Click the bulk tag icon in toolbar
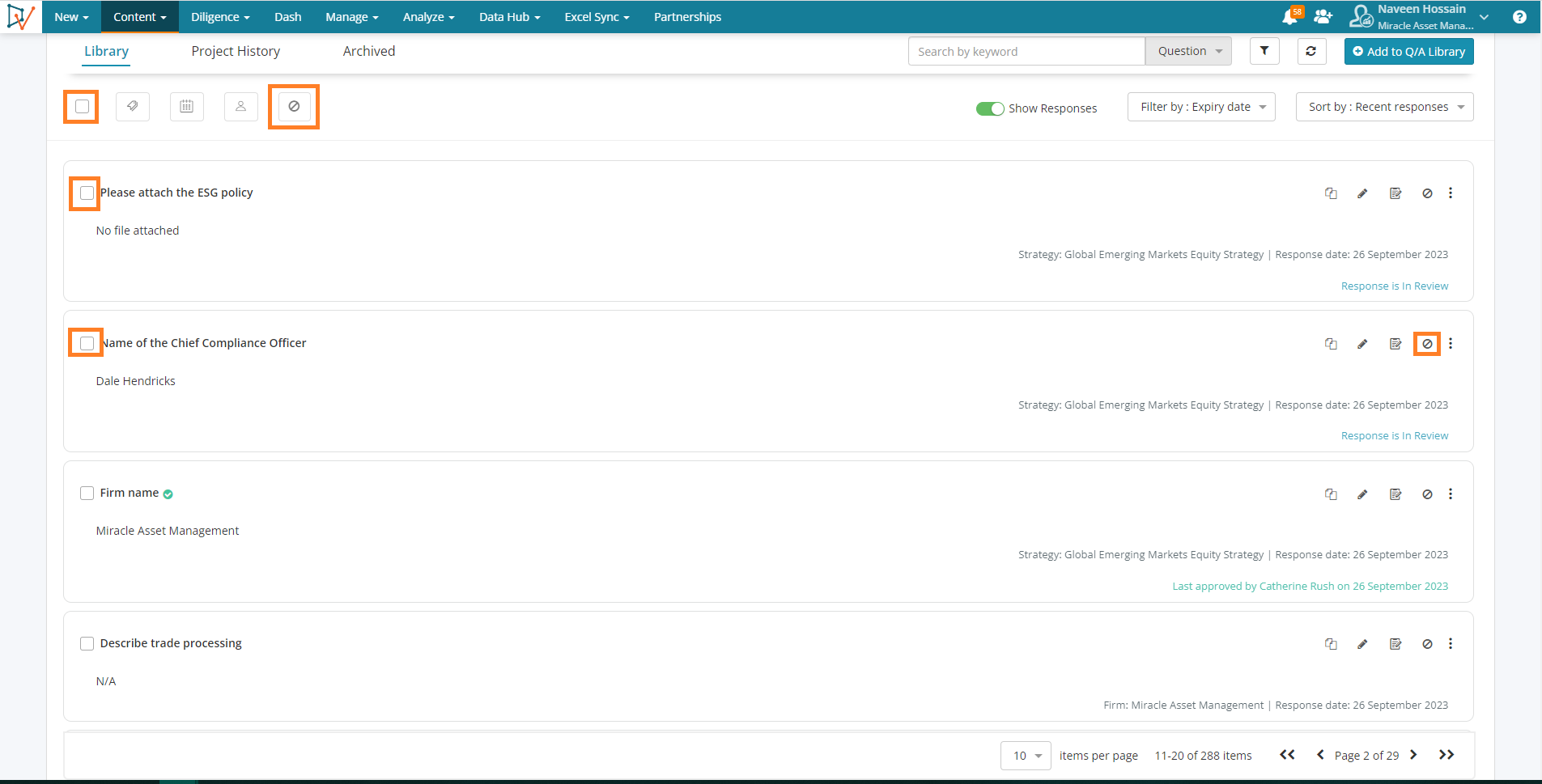This screenshot has height=784, width=1542. tap(133, 106)
